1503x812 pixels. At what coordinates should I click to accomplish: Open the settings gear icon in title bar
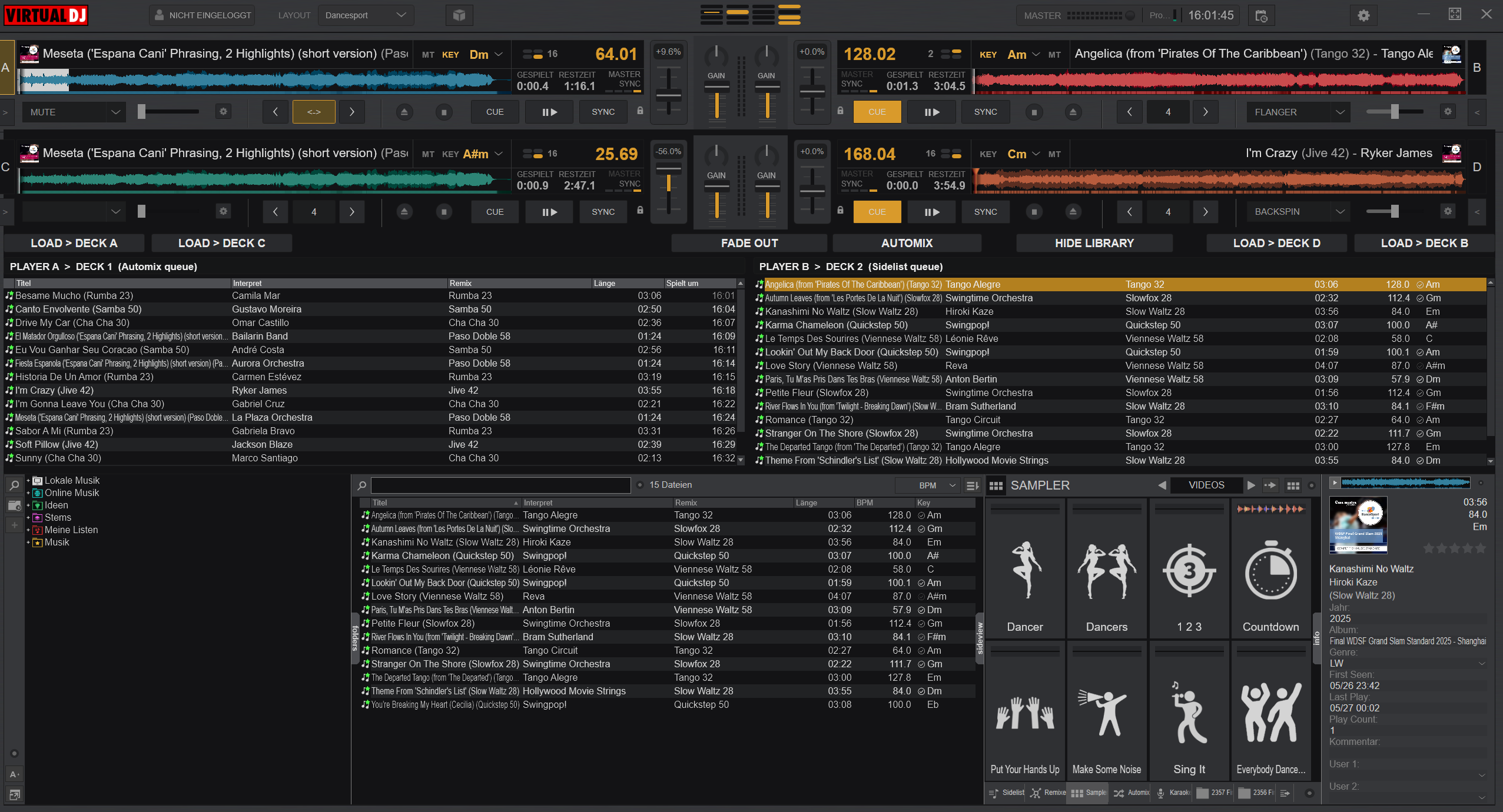[x=1363, y=16]
